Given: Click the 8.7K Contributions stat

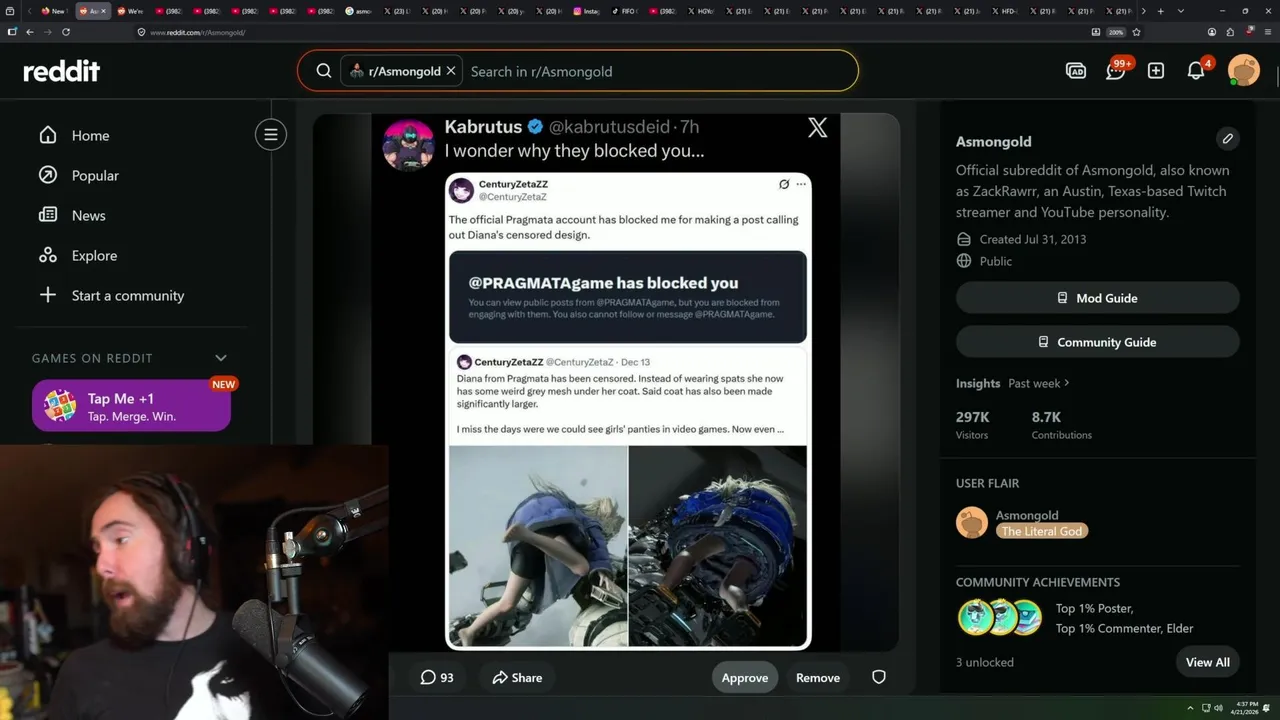Looking at the screenshot, I should pos(1061,425).
